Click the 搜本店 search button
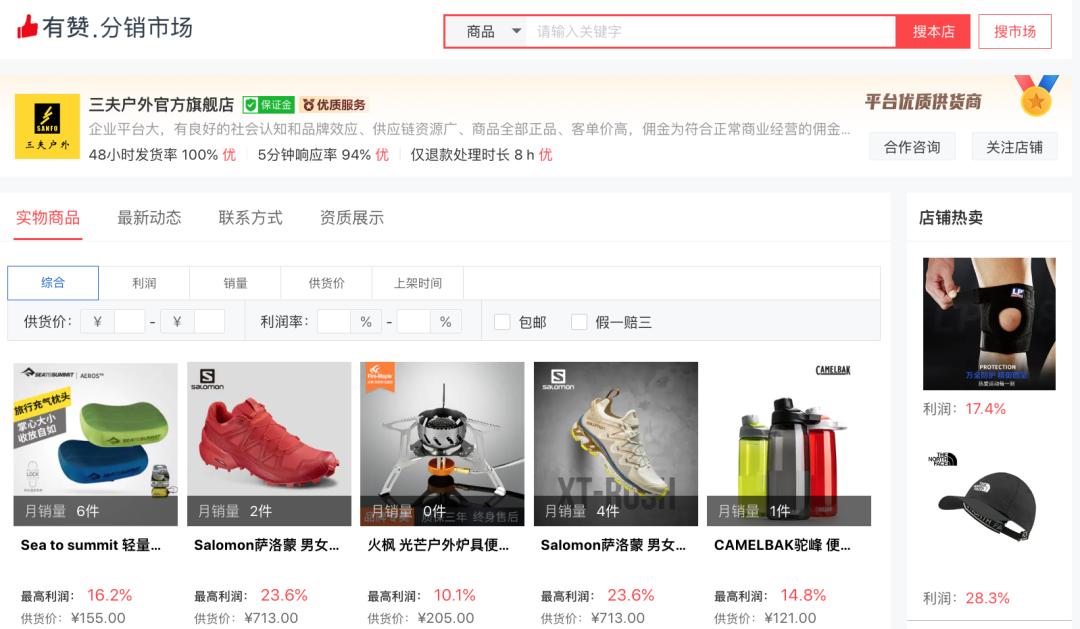The image size is (1080, 629). point(933,31)
